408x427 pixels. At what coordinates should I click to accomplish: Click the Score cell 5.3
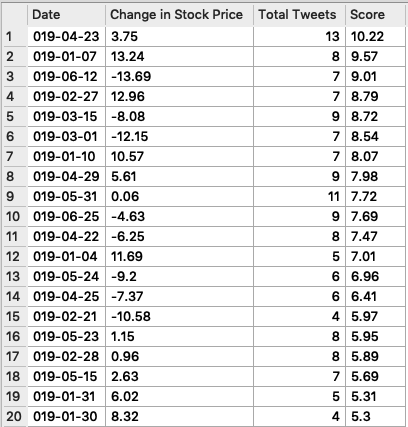[375, 417]
